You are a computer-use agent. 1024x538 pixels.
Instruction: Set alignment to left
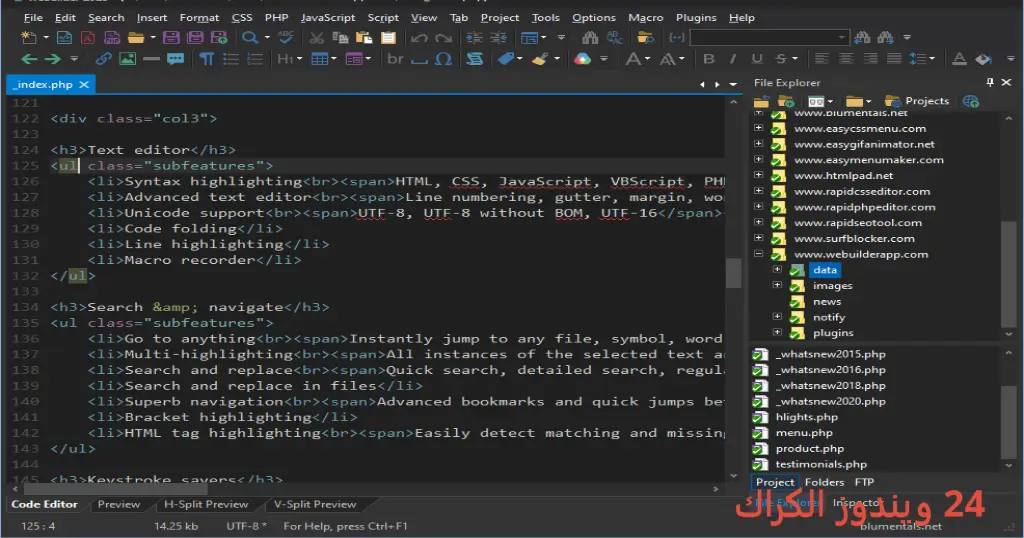[x=822, y=59]
